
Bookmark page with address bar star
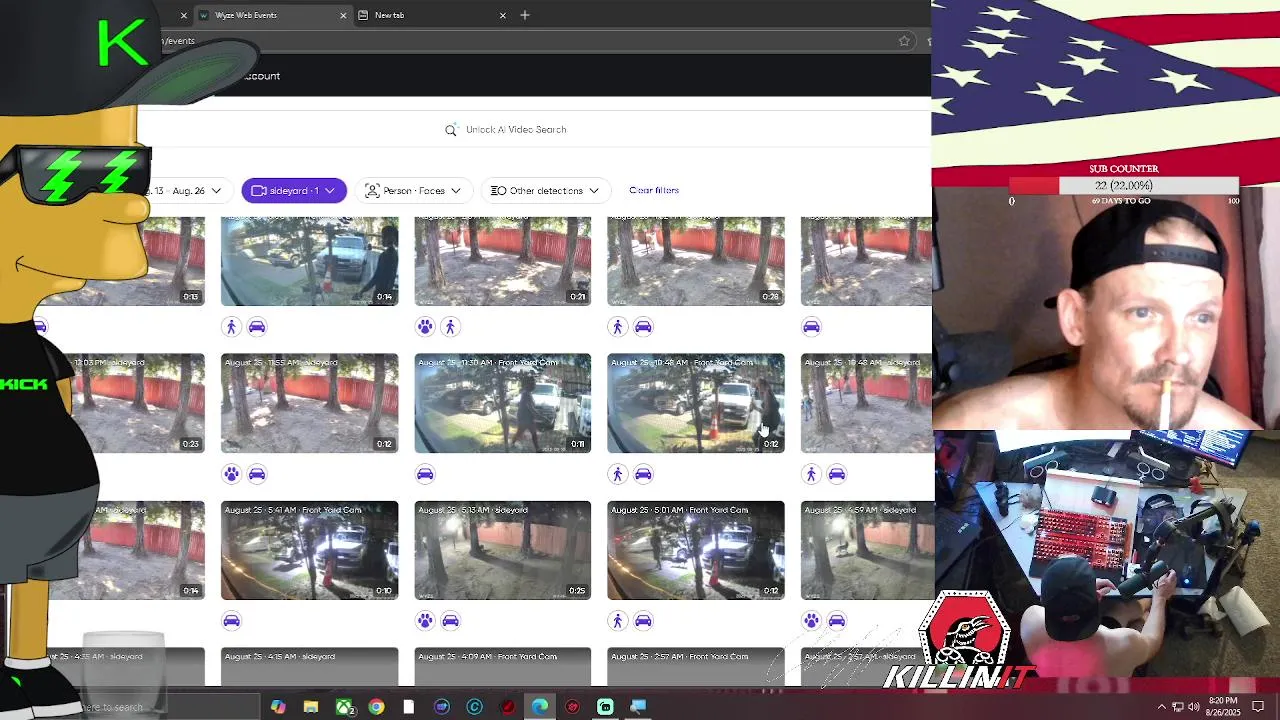pyautogui.click(x=904, y=41)
